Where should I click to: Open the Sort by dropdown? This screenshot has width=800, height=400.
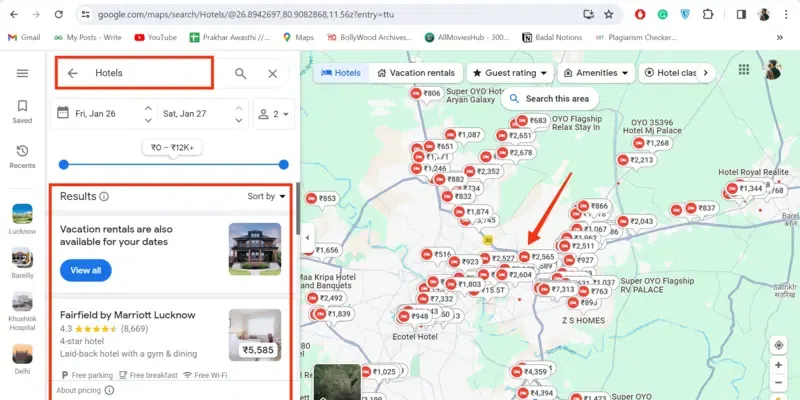pyautogui.click(x=266, y=196)
